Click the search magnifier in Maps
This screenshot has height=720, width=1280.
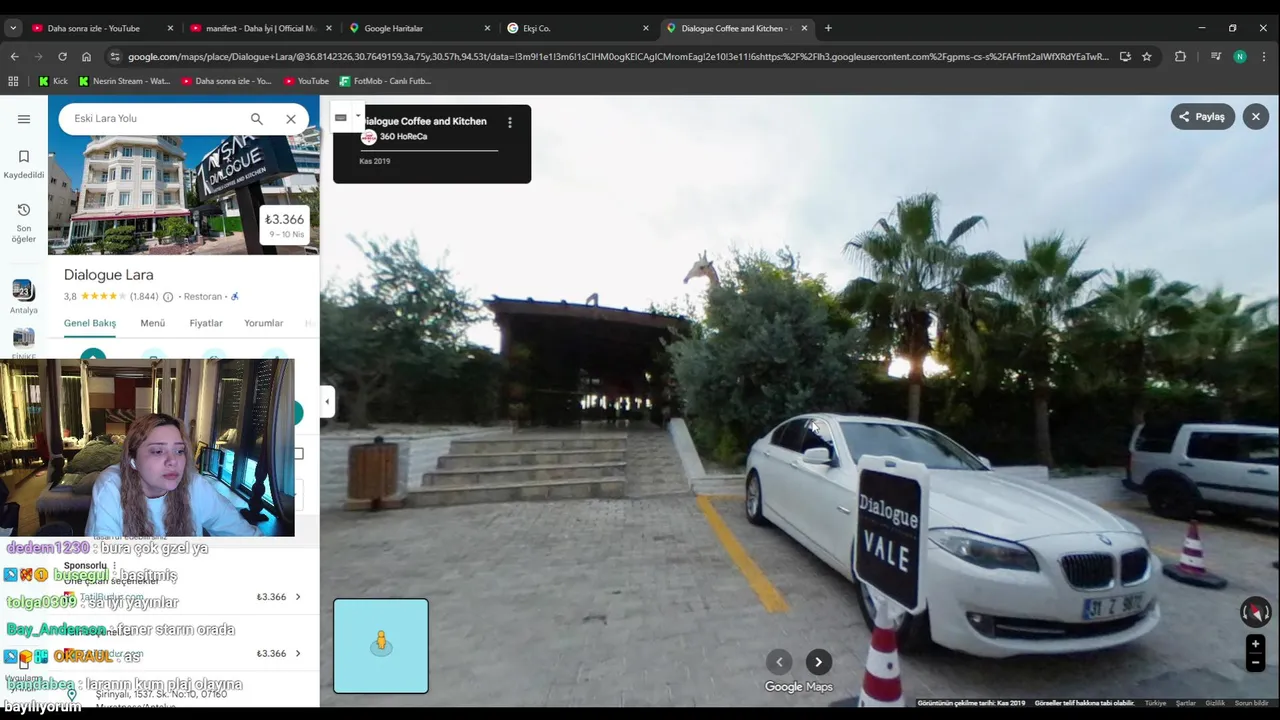(x=257, y=119)
